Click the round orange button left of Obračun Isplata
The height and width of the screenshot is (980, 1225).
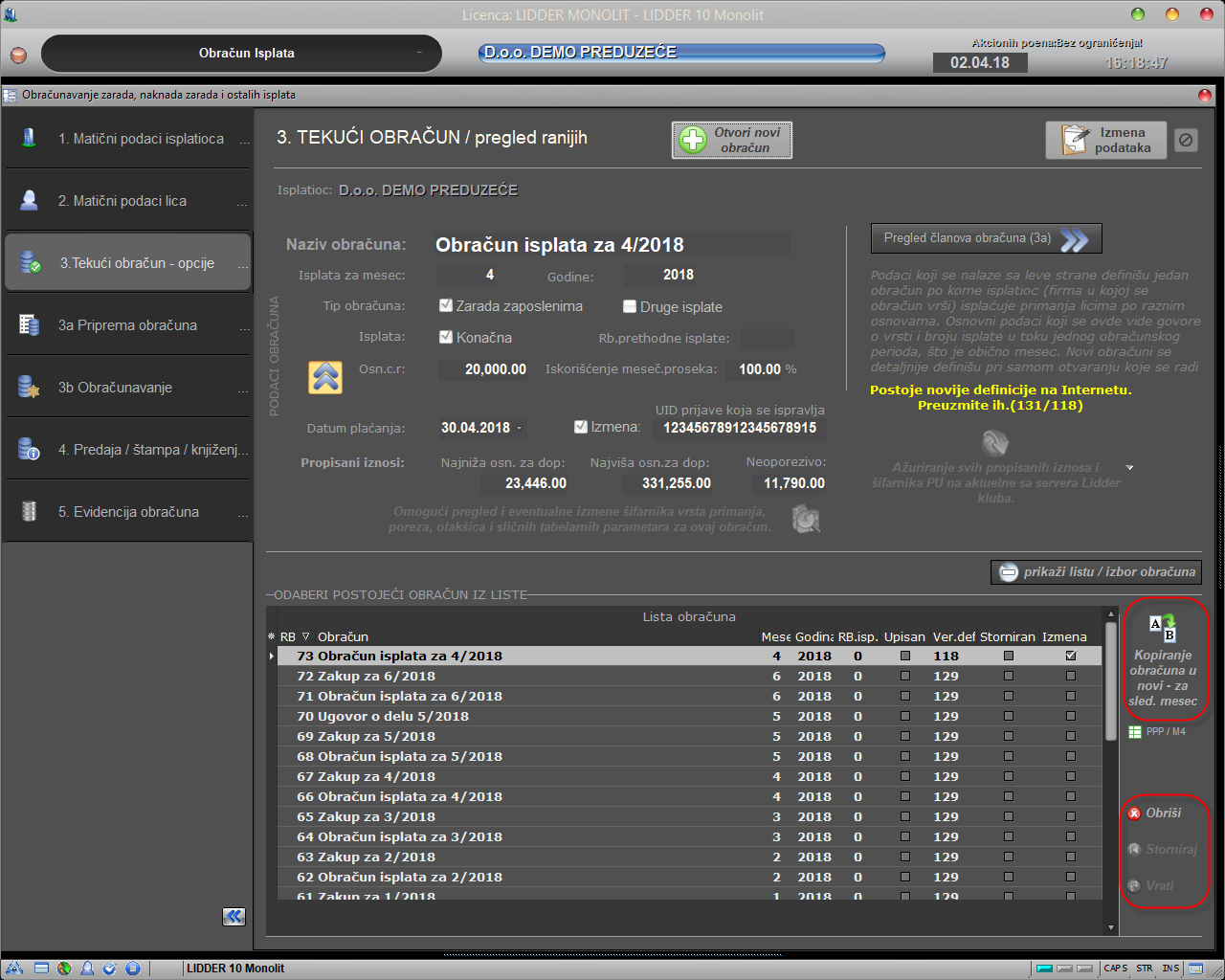18,55
